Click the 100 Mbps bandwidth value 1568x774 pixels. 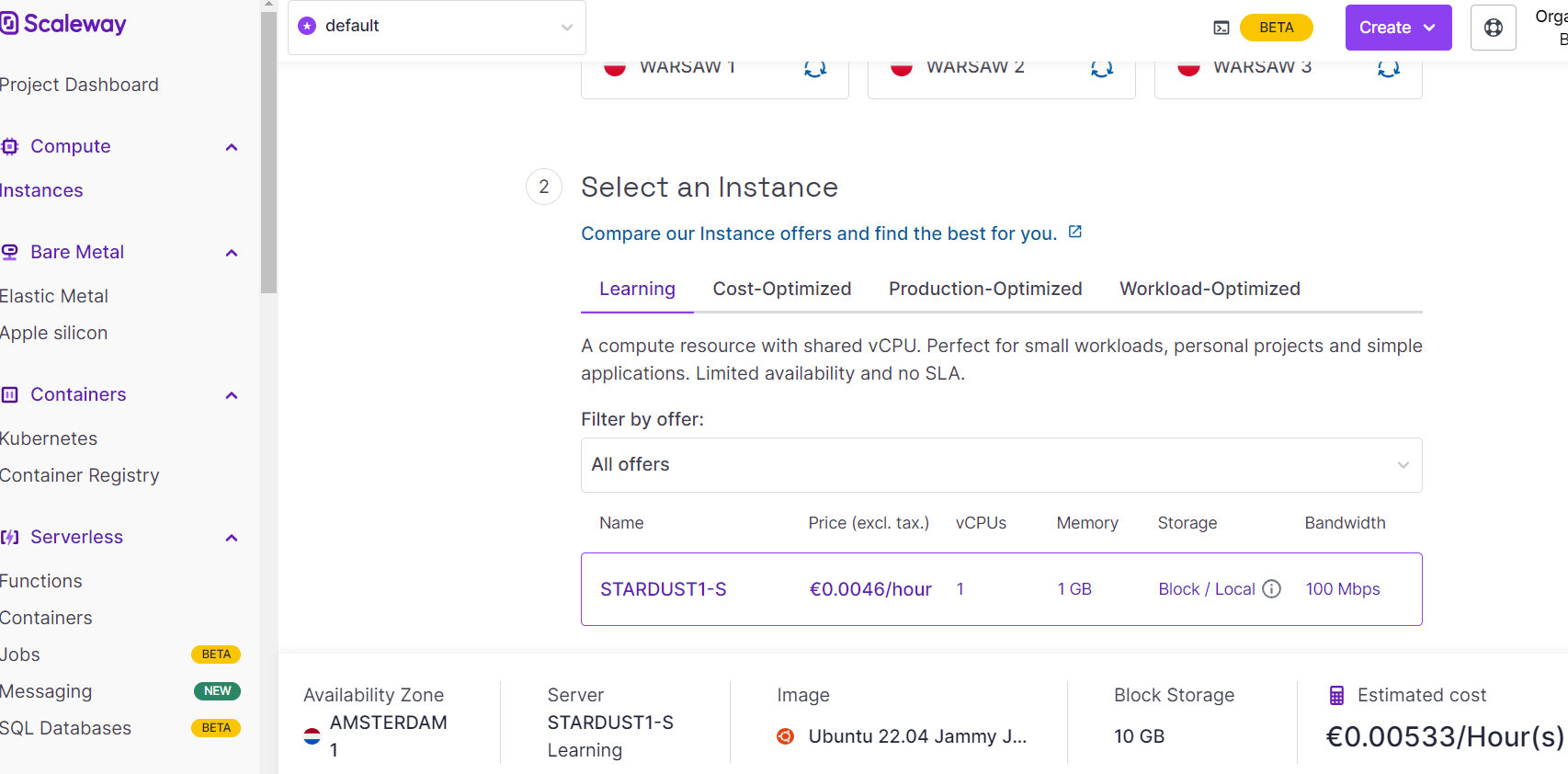pyautogui.click(x=1343, y=589)
